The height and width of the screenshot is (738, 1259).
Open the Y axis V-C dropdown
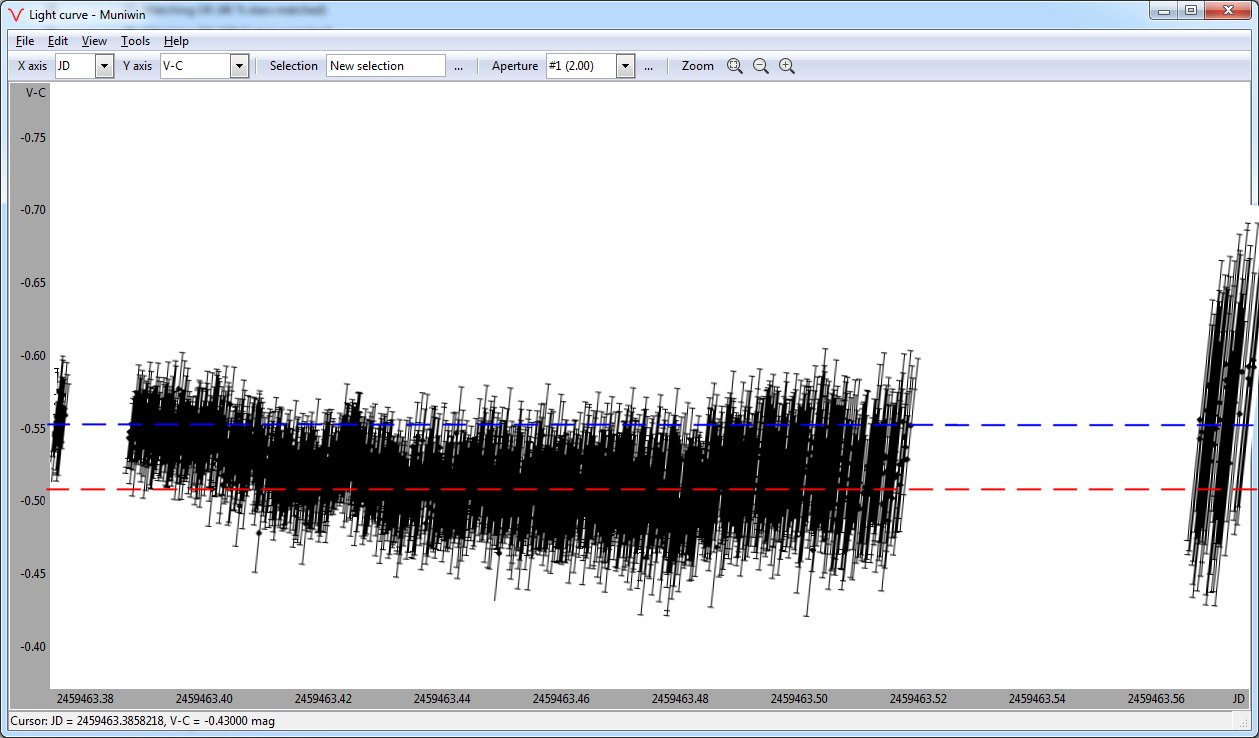click(x=239, y=66)
